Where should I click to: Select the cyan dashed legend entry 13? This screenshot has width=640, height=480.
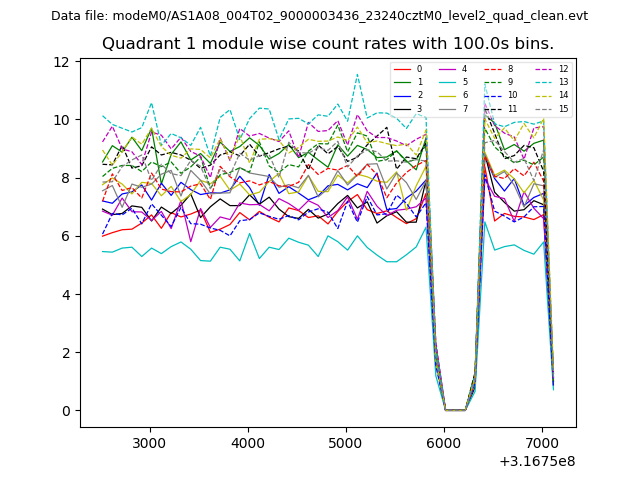click(543, 82)
